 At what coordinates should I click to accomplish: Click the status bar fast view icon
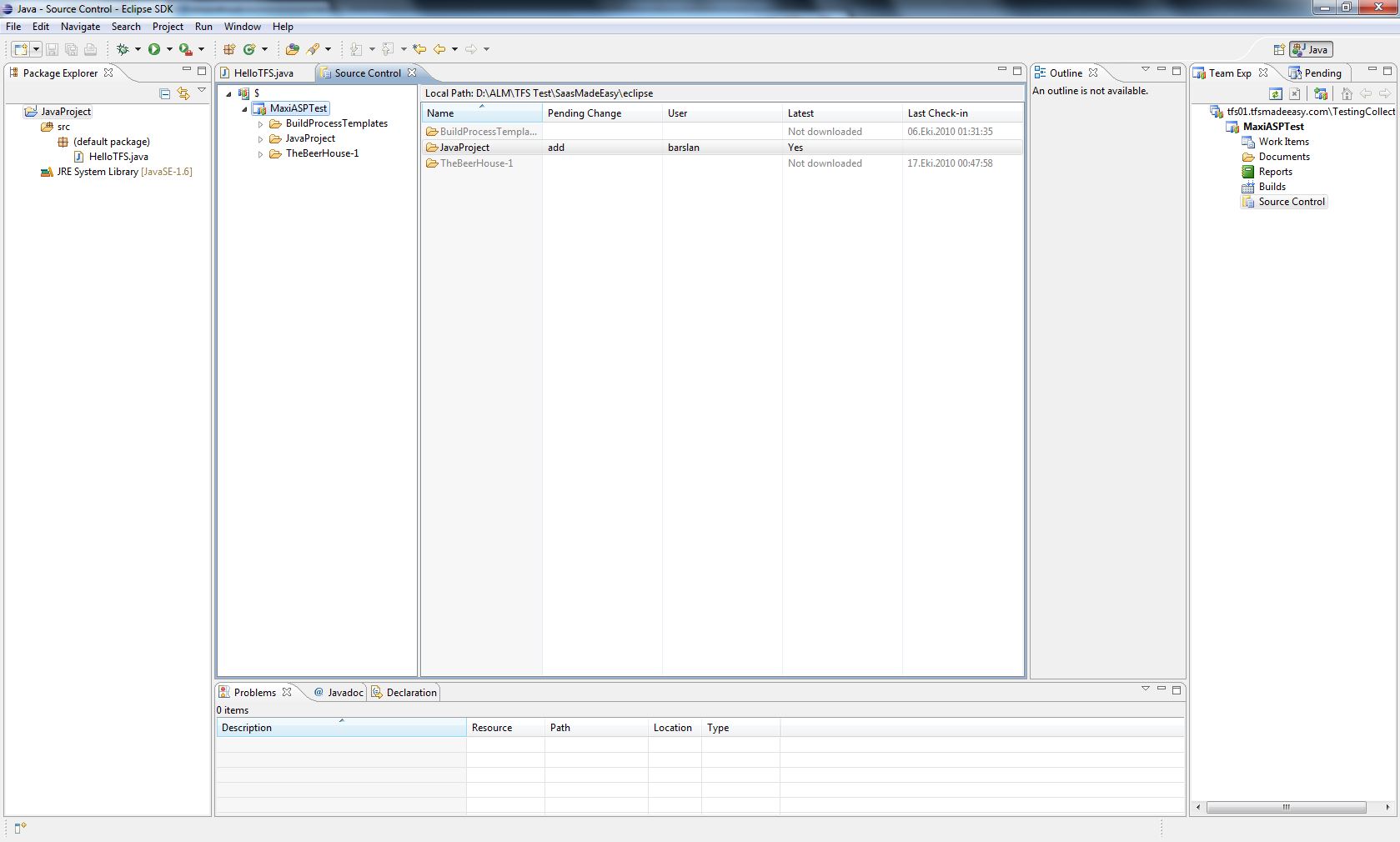pyautogui.click(x=21, y=828)
